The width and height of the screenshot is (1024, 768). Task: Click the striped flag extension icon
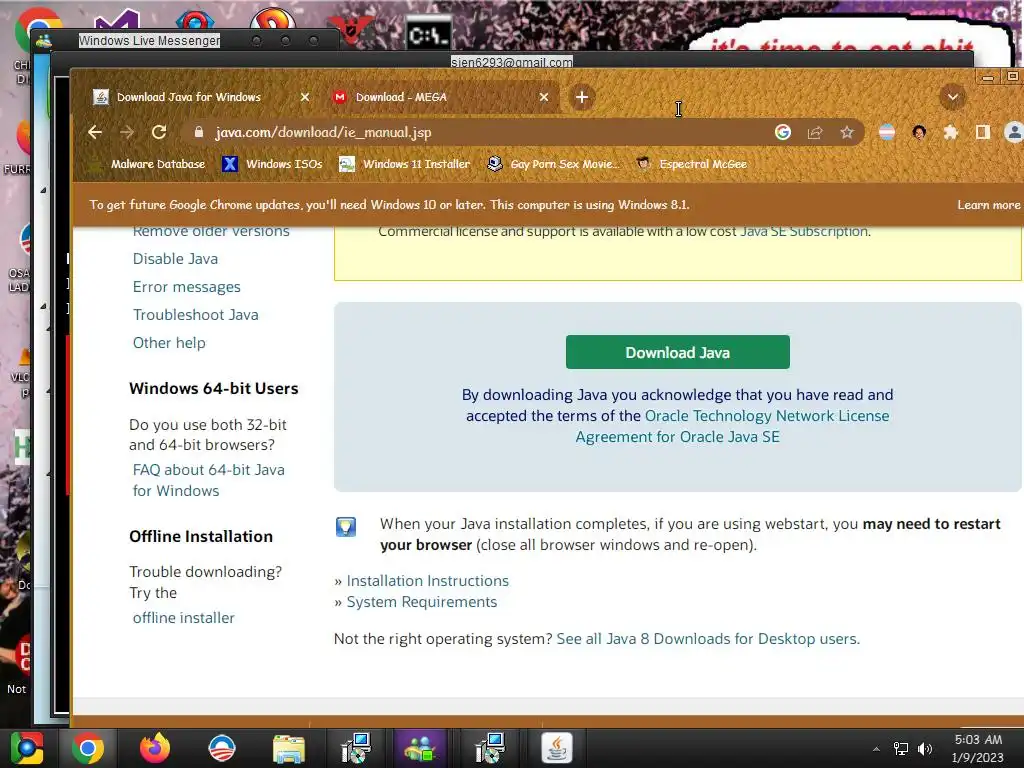pos(887,133)
